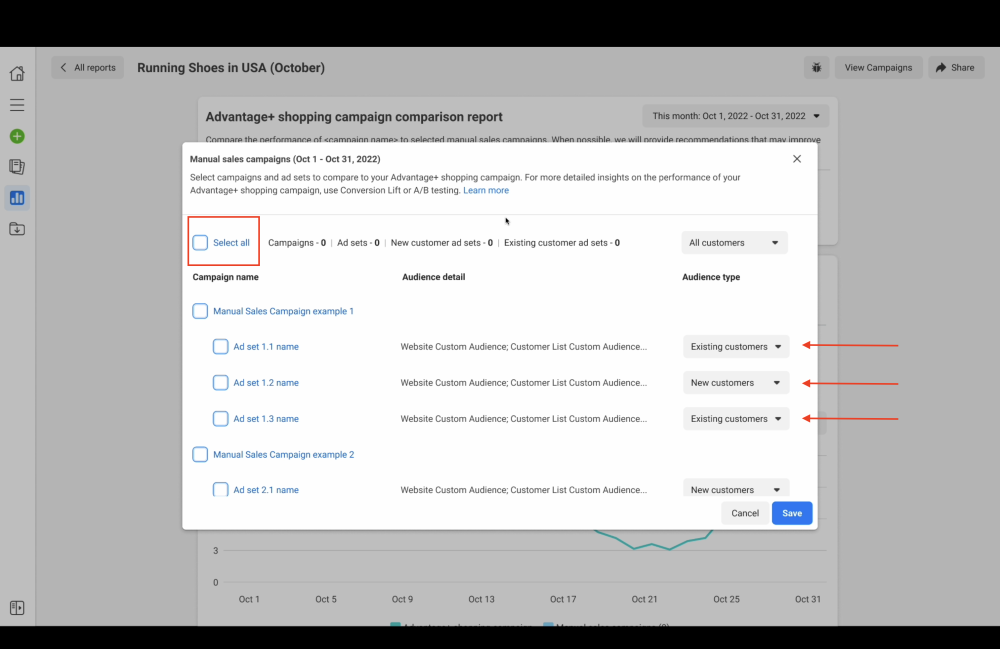Screen dimensions: 1000x649
Task: Check the Ad set 1.1 checkbox
Action: point(221,347)
